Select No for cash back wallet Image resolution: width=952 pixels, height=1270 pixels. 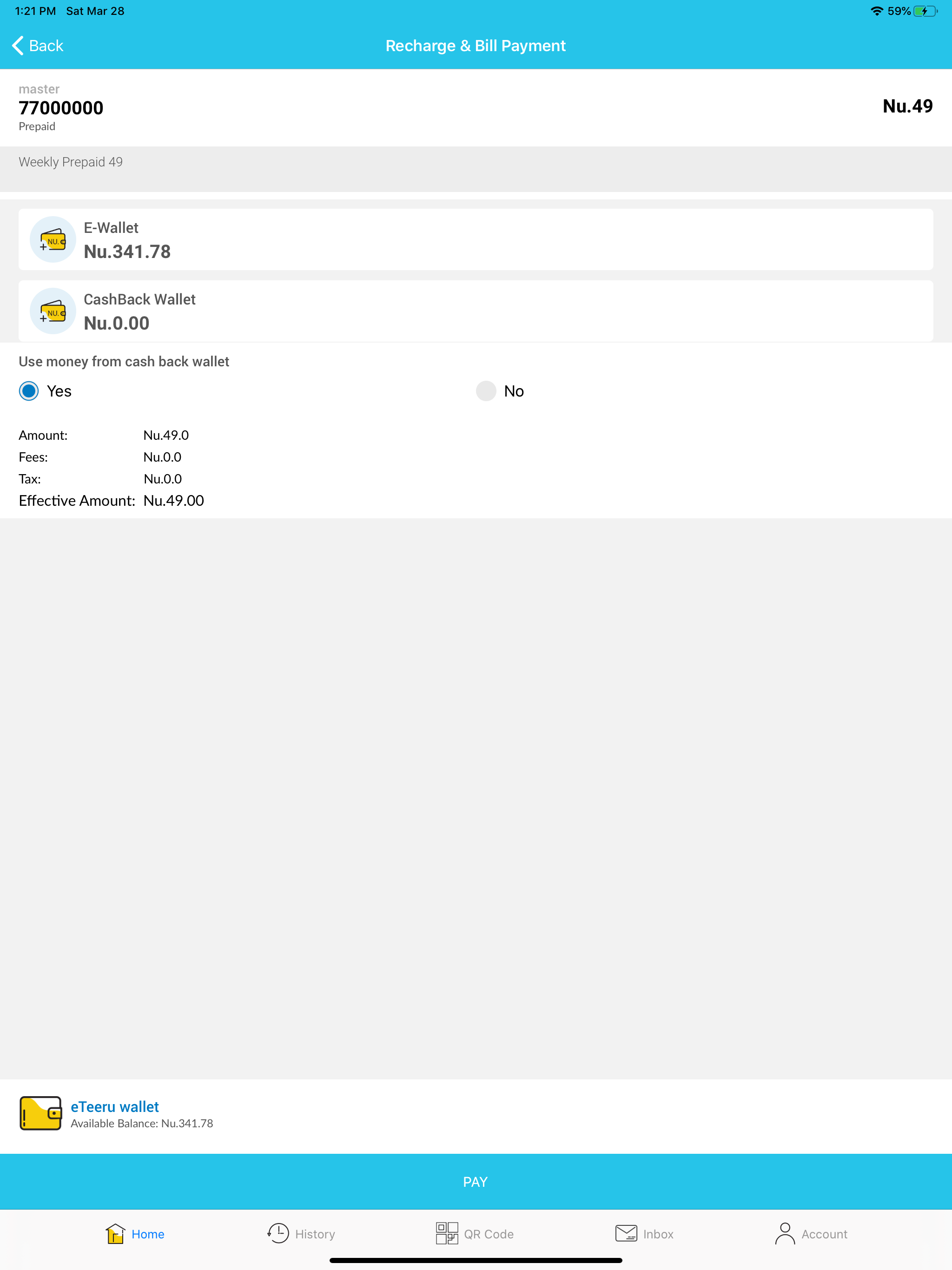coord(486,391)
